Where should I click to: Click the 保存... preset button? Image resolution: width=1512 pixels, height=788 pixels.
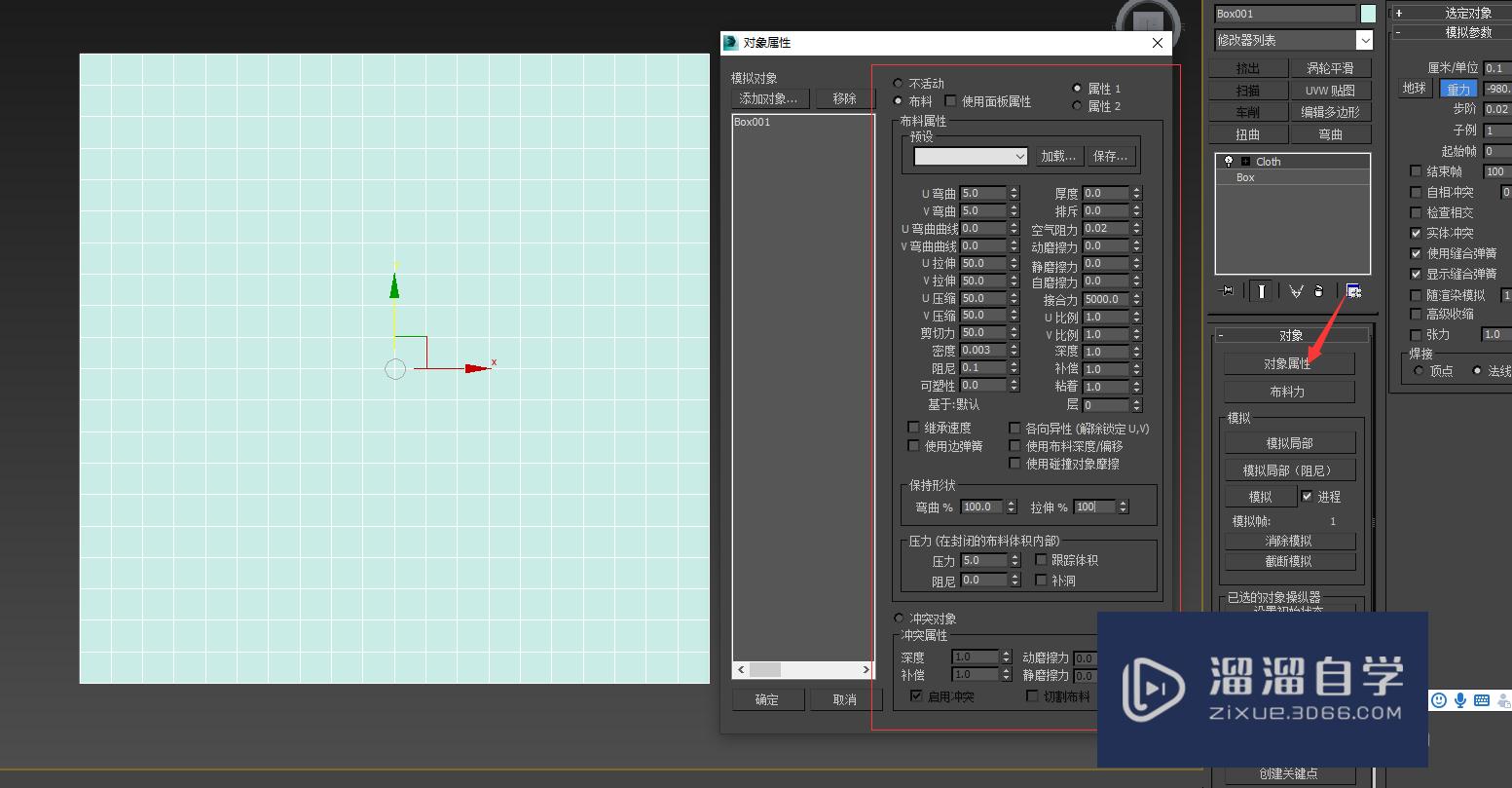tap(1111, 156)
